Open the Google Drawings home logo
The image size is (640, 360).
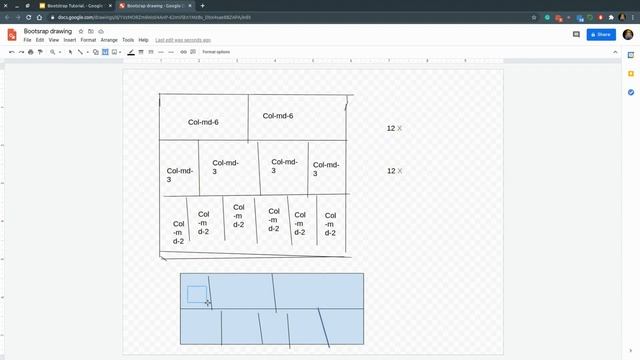pyautogui.click(x=12, y=35)
